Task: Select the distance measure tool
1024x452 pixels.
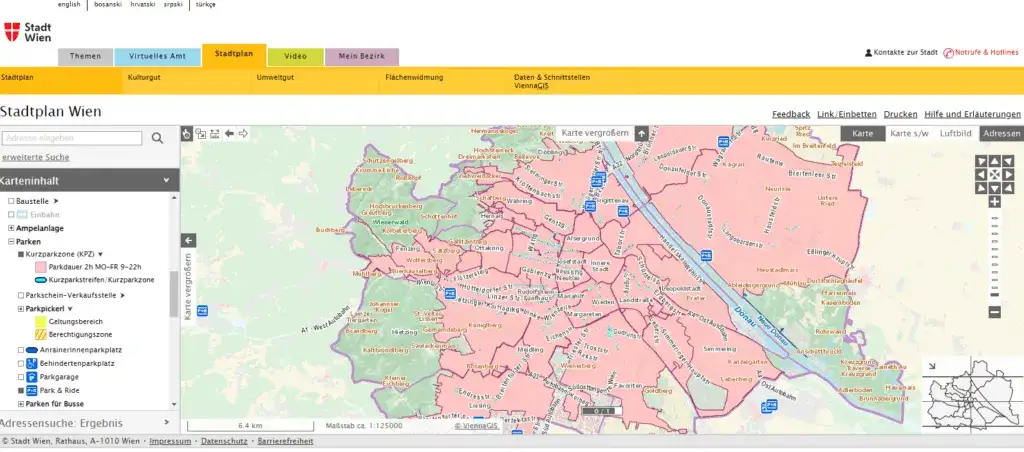Action: pos(215,134)
